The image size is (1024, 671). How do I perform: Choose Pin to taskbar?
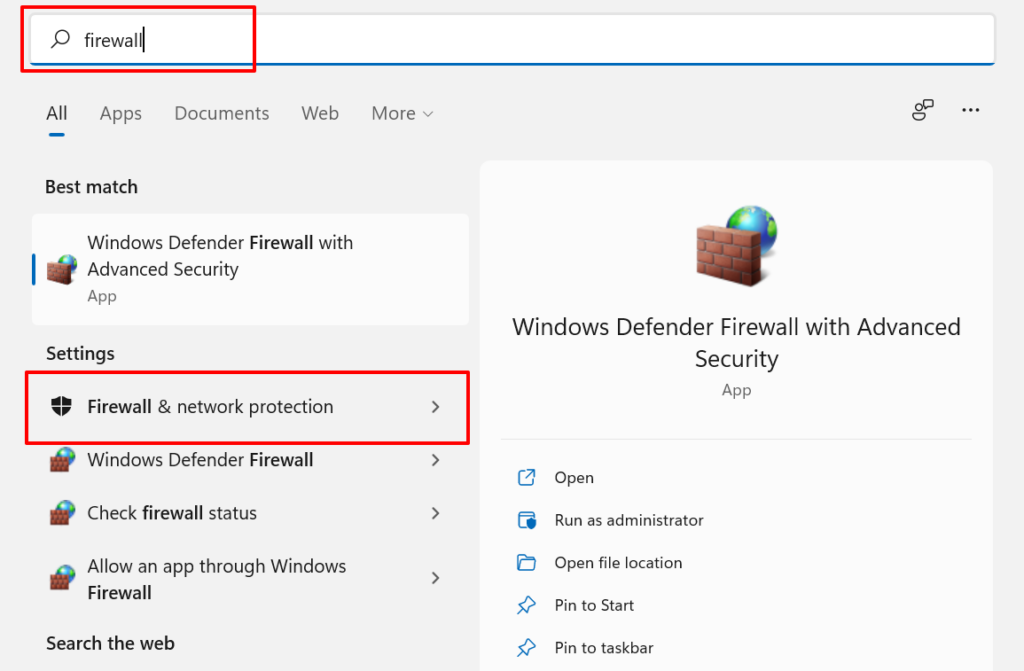[604, 647]
